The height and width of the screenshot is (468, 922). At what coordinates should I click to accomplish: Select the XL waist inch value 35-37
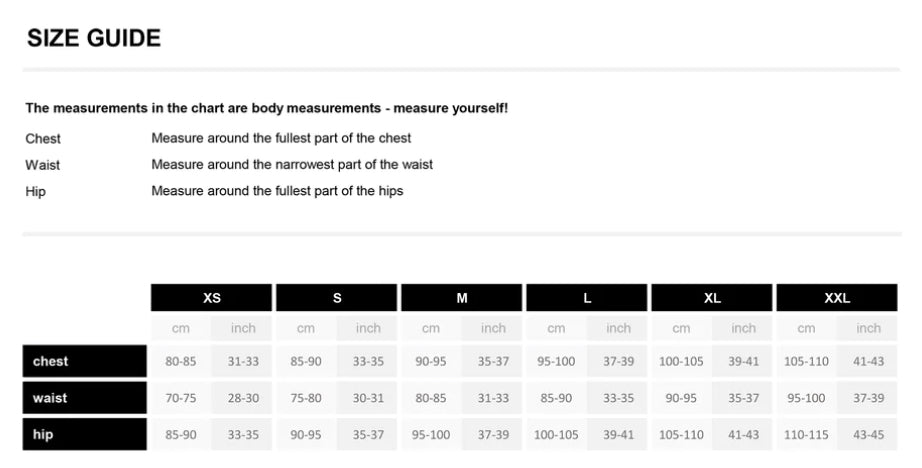tap(743, 398)
